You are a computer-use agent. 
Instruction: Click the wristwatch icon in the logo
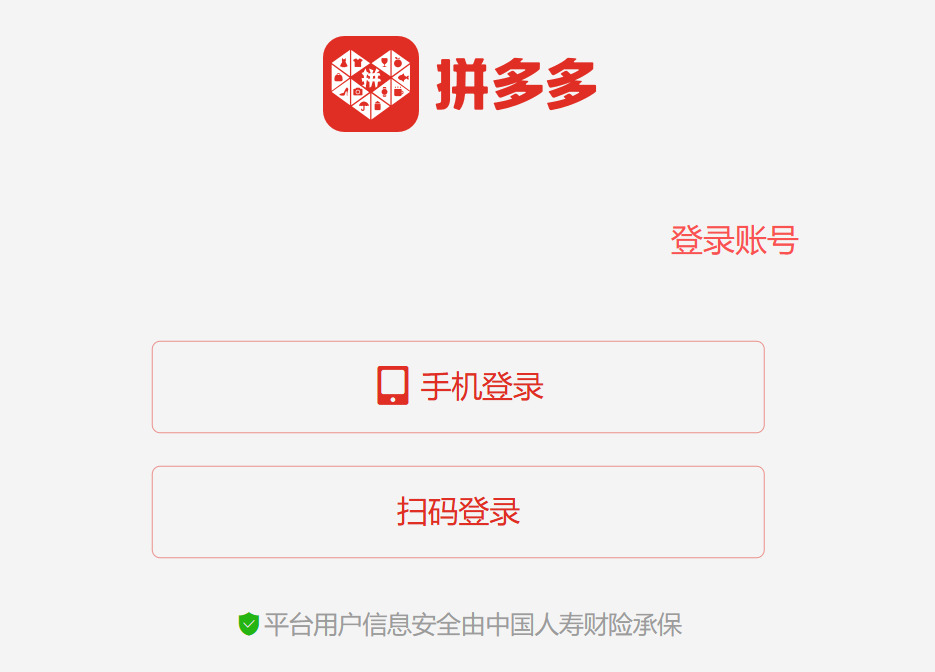pyautogui.click(x=385, y=91)
